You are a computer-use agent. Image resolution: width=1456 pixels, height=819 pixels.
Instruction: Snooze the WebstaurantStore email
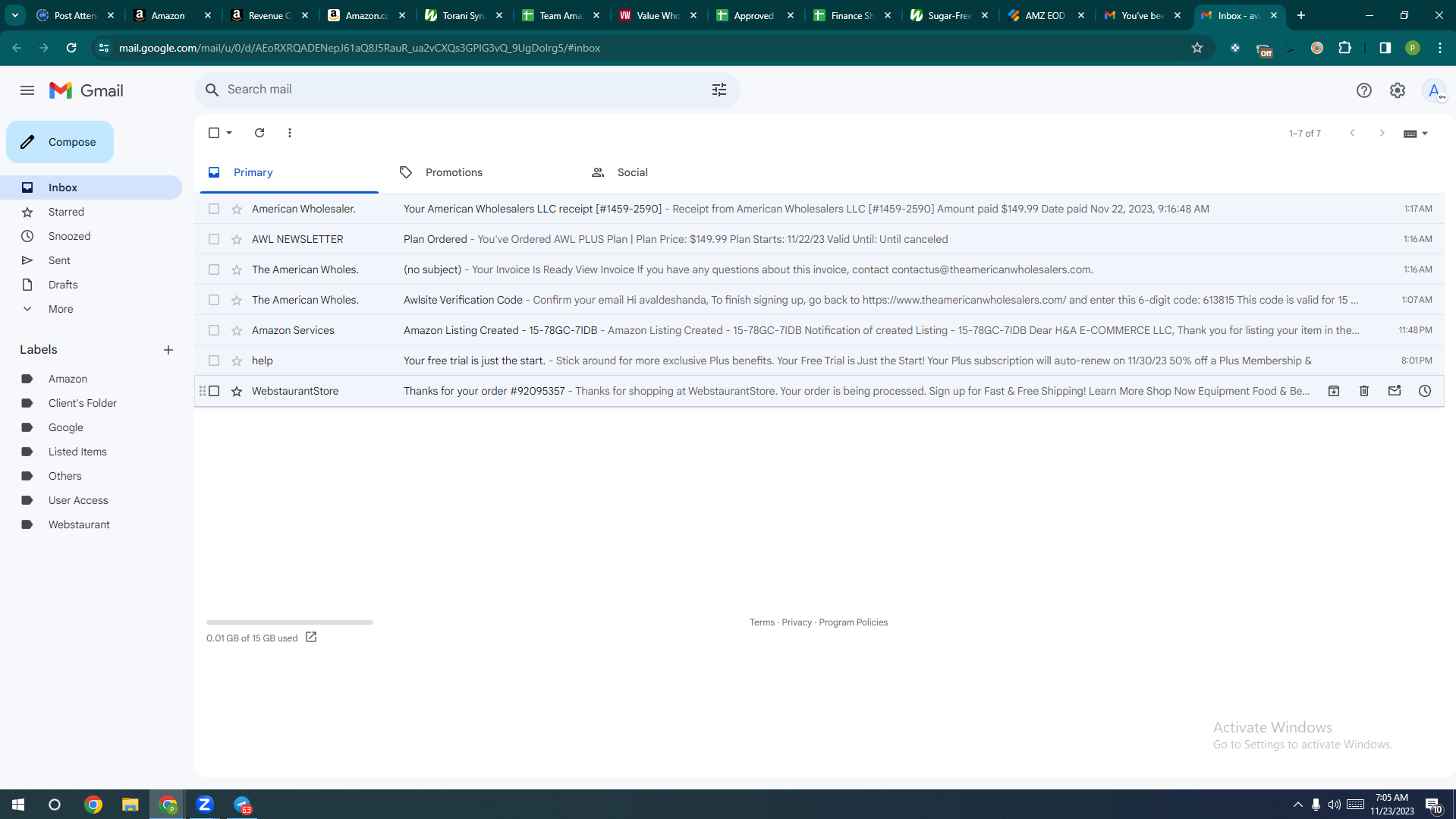(x=1425, y=391)
